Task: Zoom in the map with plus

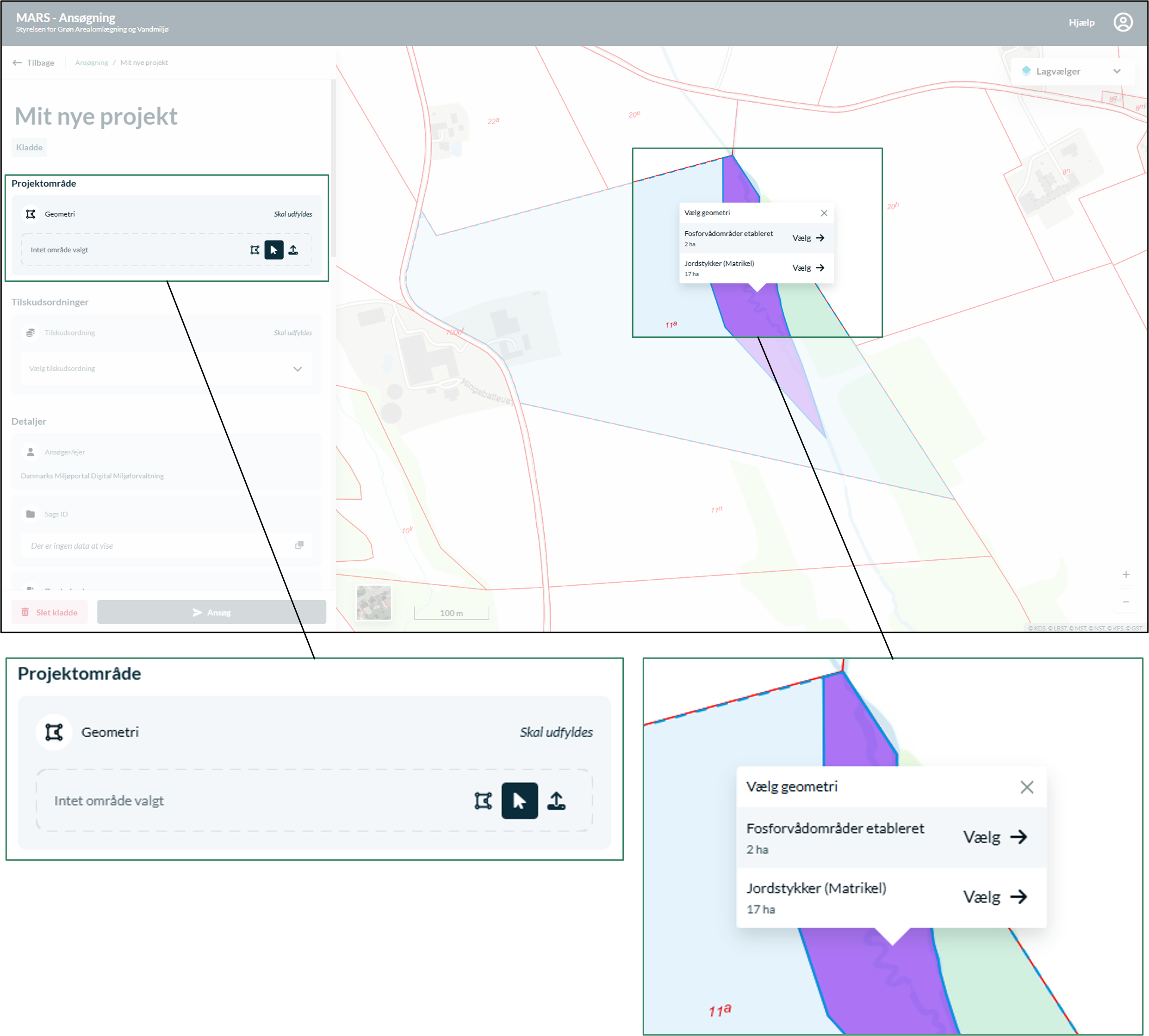Action: coord(1126,574)
